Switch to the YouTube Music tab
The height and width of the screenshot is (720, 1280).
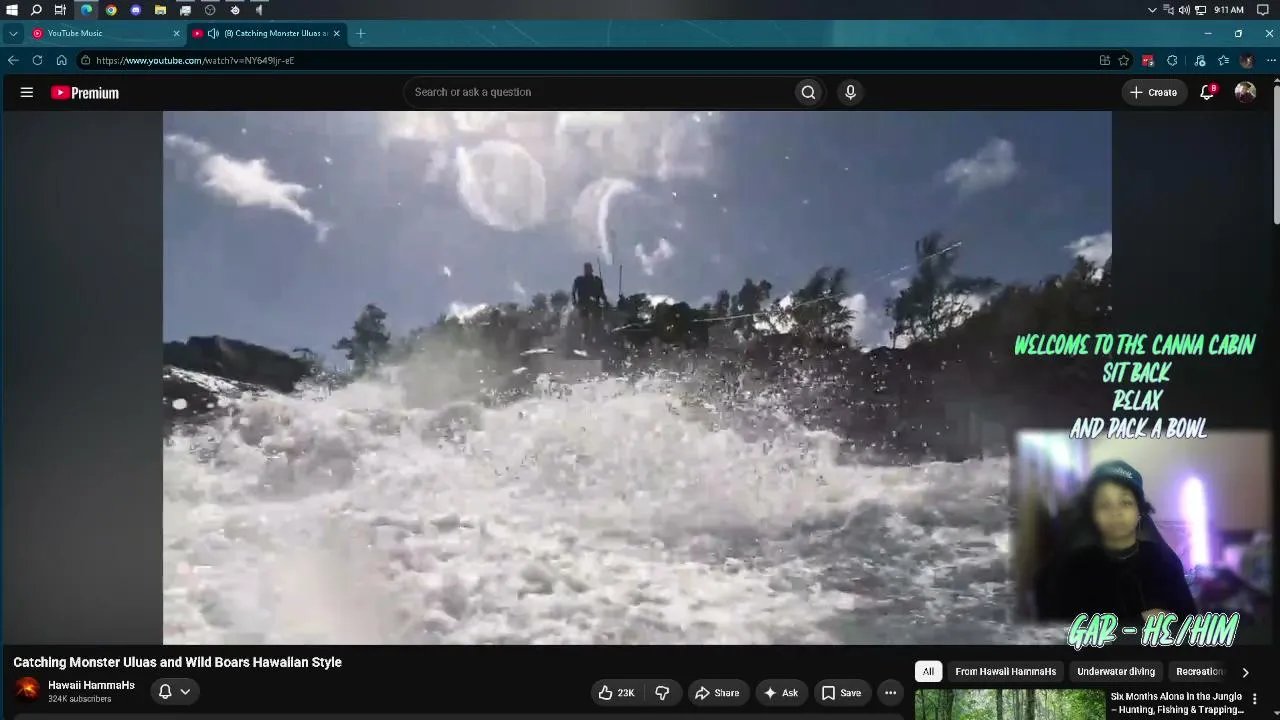(x=106, y=33)
